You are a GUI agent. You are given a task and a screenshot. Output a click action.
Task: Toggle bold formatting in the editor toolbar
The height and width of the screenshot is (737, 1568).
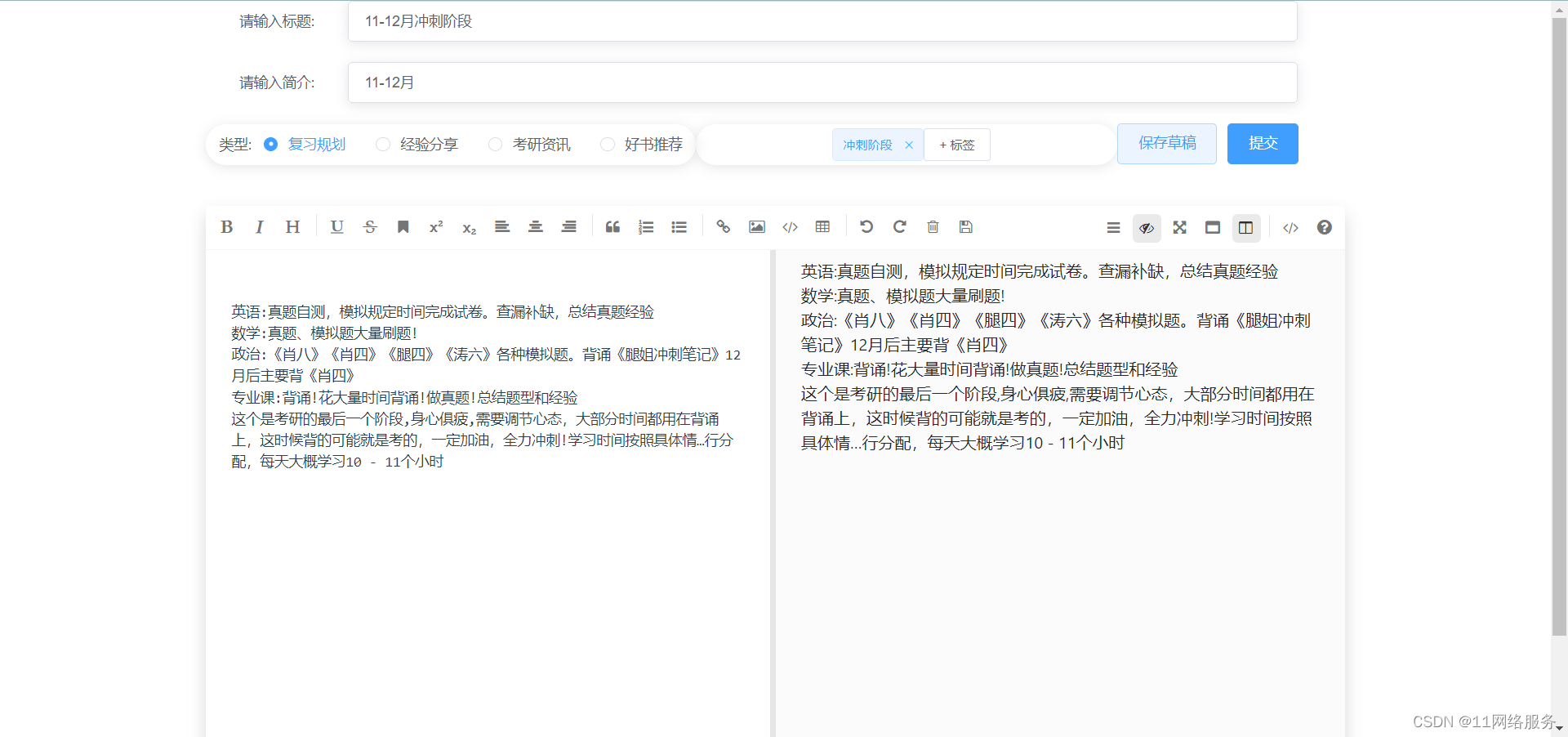(227, 227)
